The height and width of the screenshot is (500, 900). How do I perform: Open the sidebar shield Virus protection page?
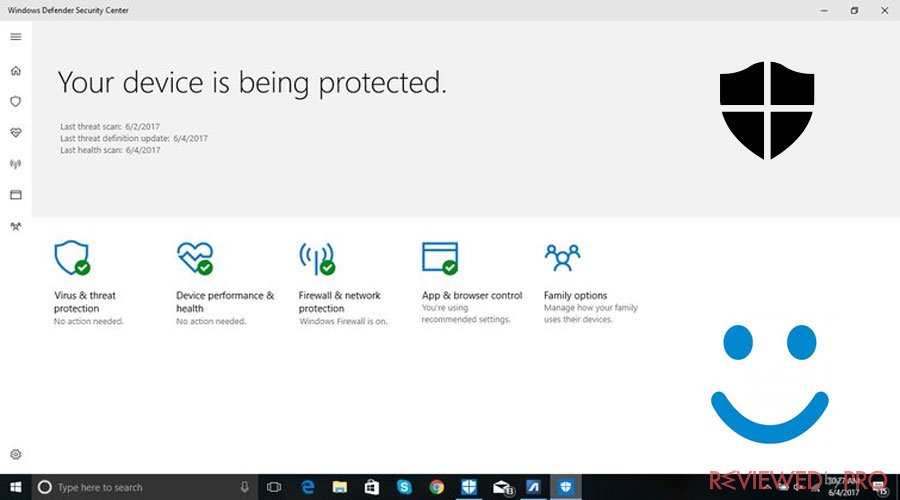point(16,102)
